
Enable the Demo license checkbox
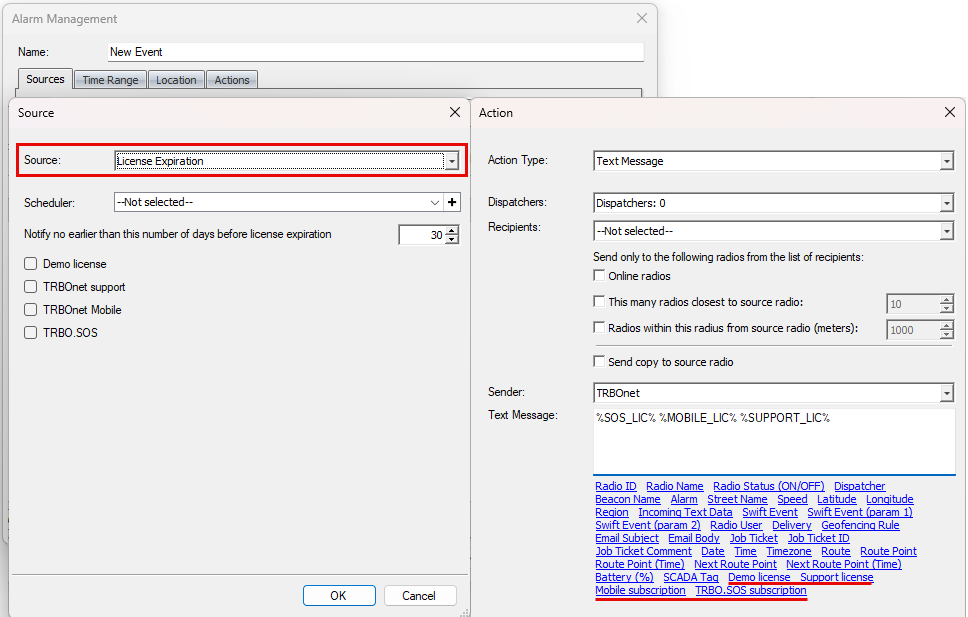click(31, 264)
